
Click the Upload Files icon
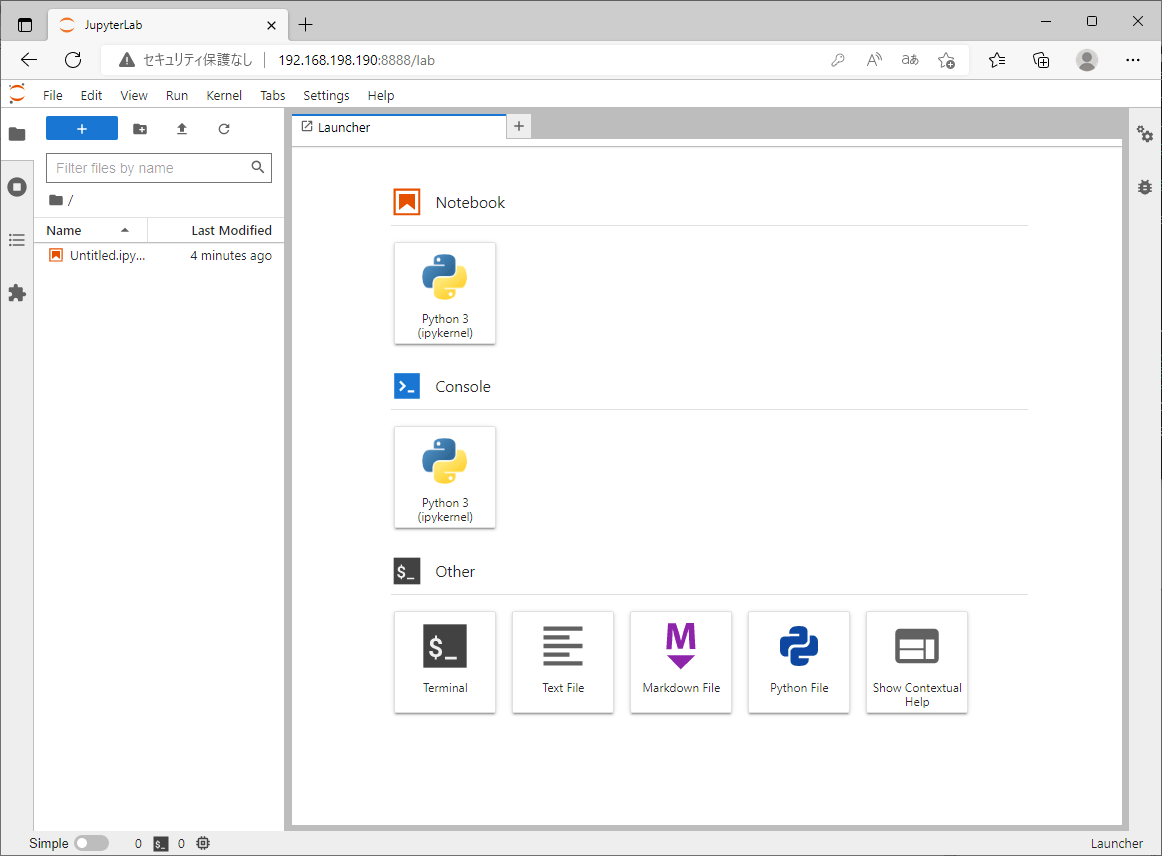(x=182, y=129)
